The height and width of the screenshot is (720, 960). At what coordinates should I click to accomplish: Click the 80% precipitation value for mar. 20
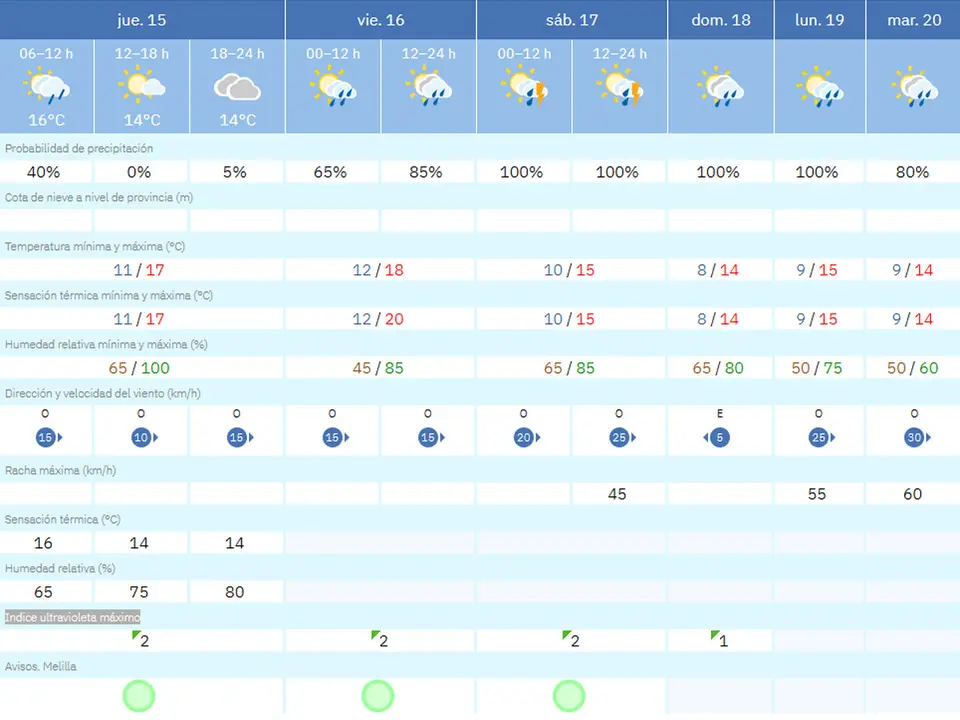[x=913, y=172]
